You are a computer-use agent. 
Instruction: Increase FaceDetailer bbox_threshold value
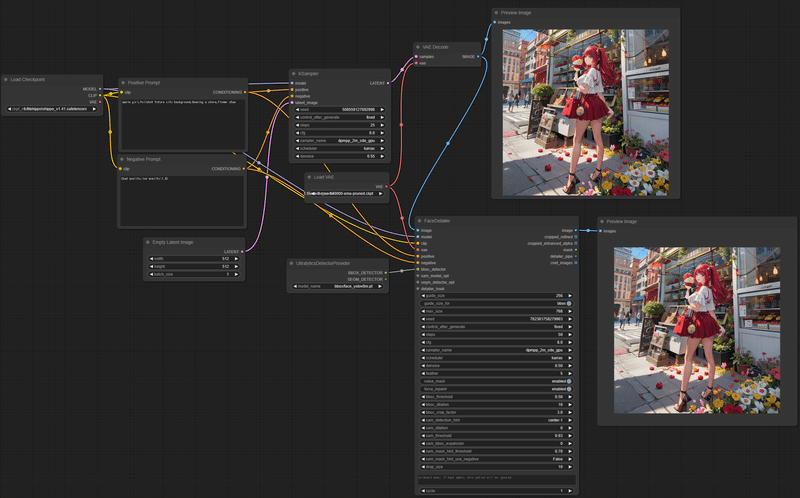coord(569,396)
